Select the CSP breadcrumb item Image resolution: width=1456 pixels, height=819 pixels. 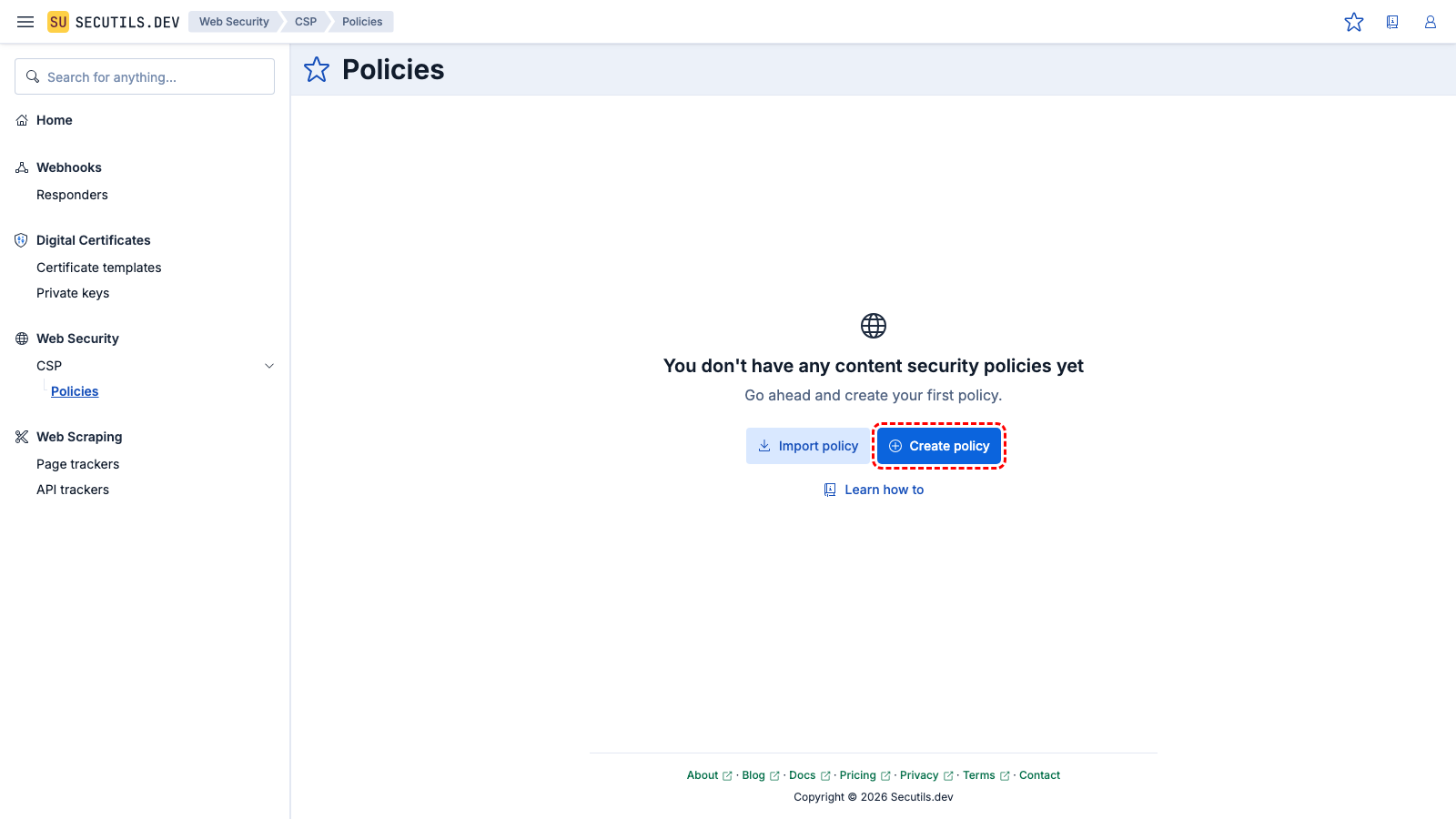306,22
